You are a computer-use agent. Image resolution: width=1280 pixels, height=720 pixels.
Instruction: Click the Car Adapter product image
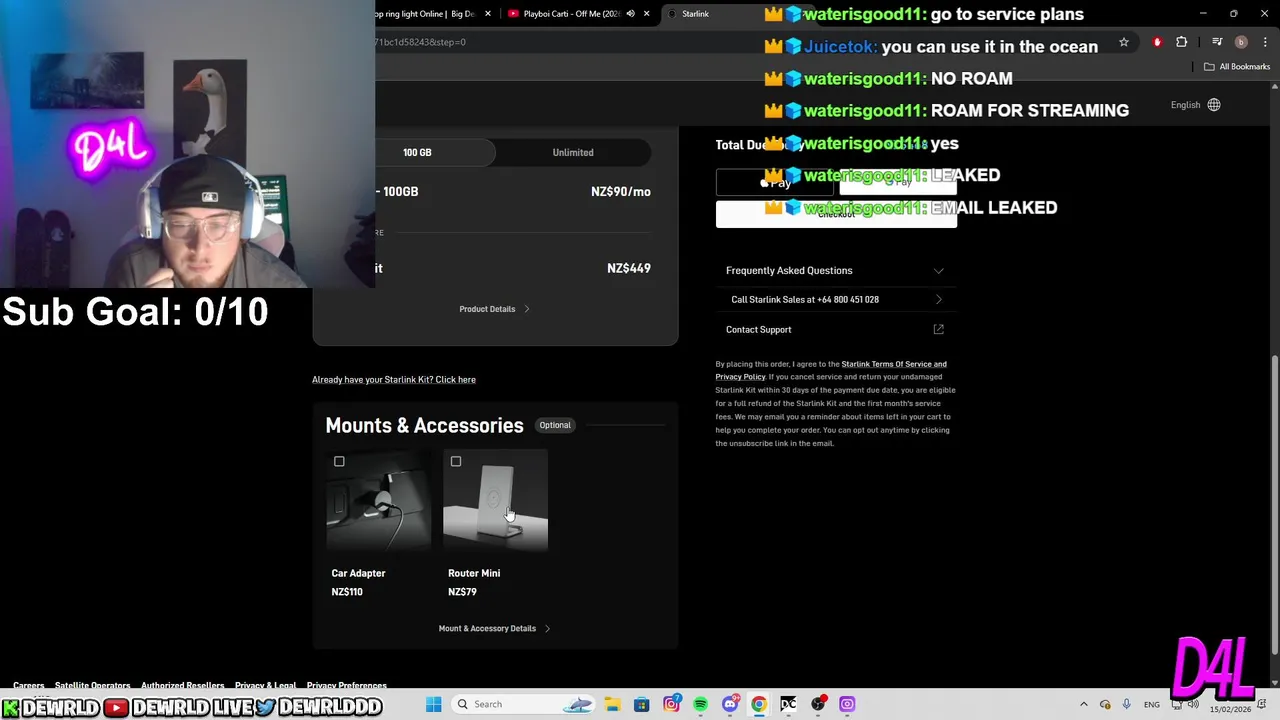coord(378,500)
